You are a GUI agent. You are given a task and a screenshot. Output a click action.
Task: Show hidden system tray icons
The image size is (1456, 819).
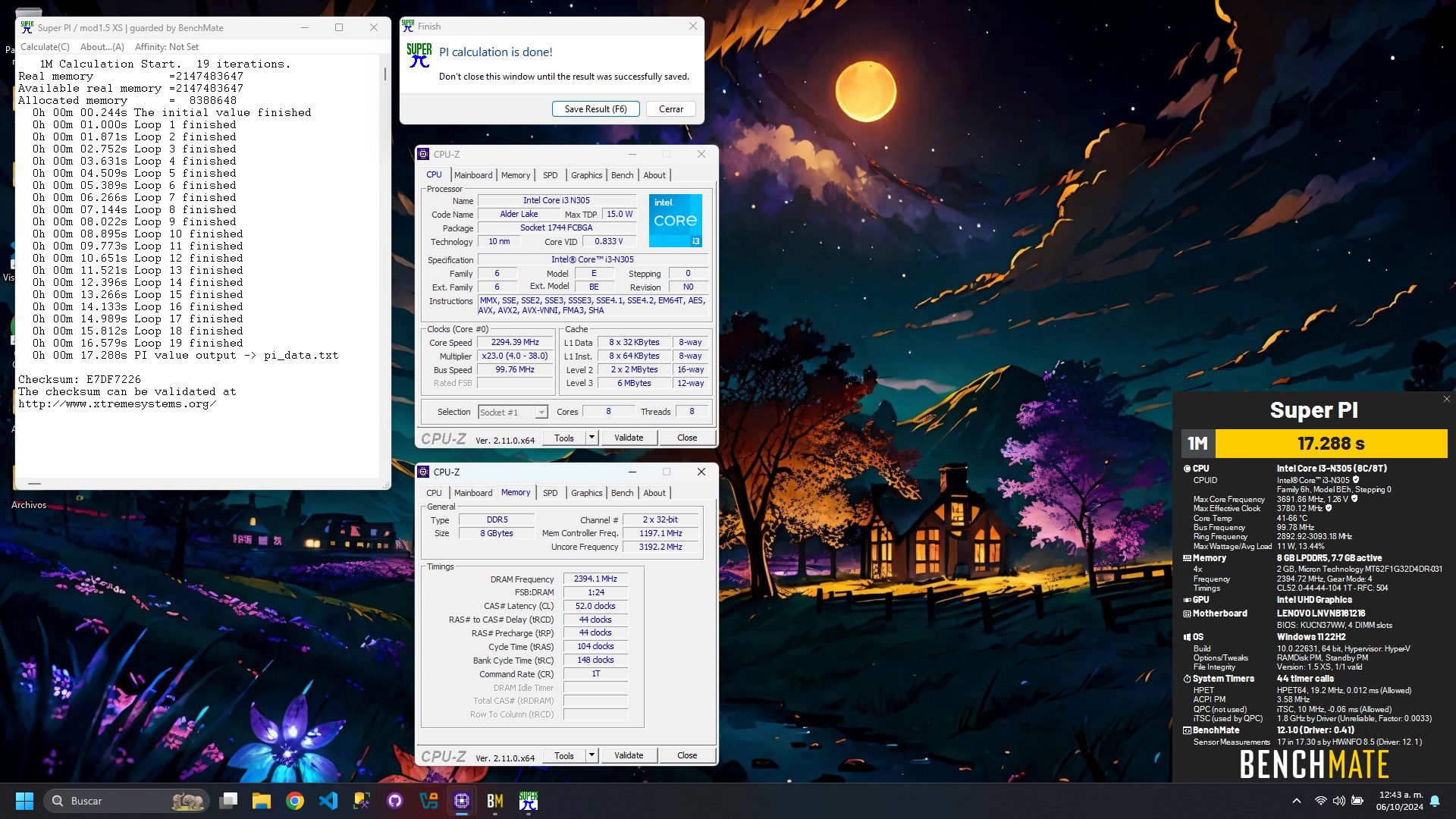click(1297, 801)
